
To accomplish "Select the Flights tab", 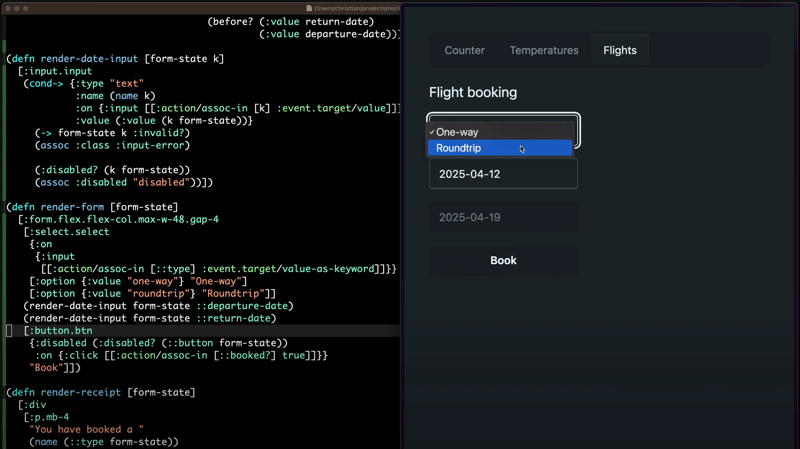I will coord(620,51).
